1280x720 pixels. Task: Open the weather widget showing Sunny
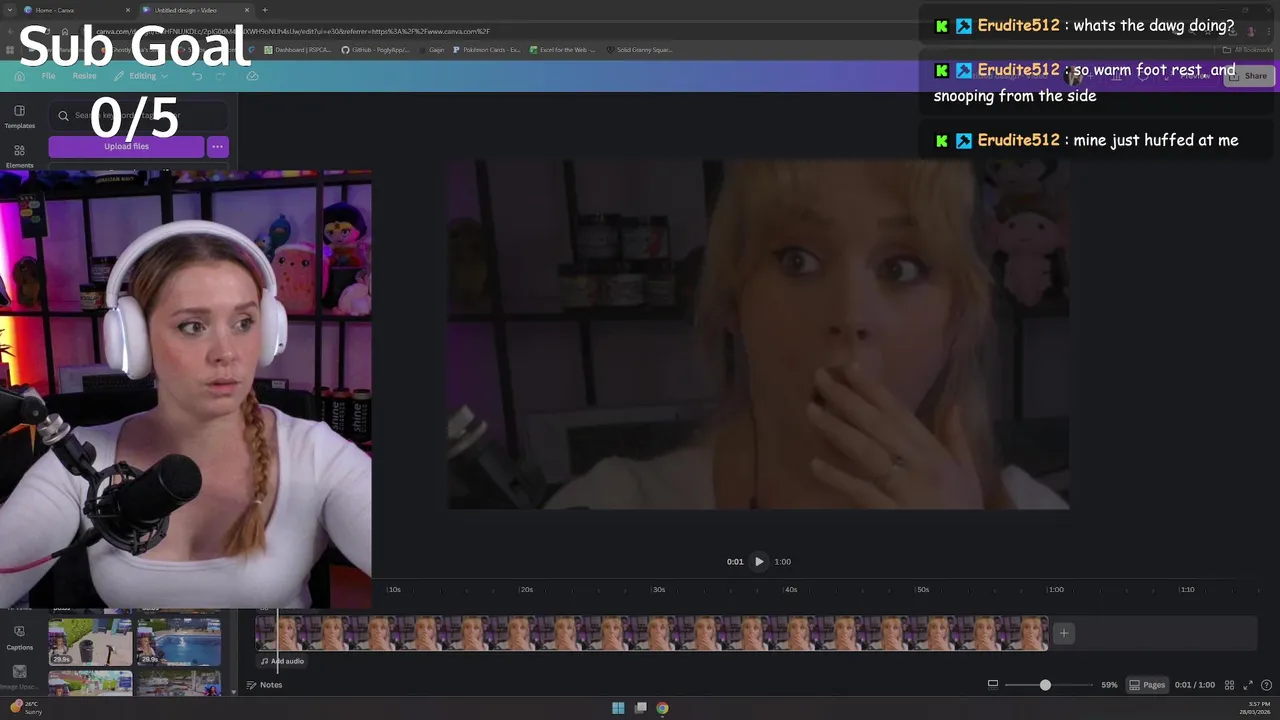click(27, 708)
